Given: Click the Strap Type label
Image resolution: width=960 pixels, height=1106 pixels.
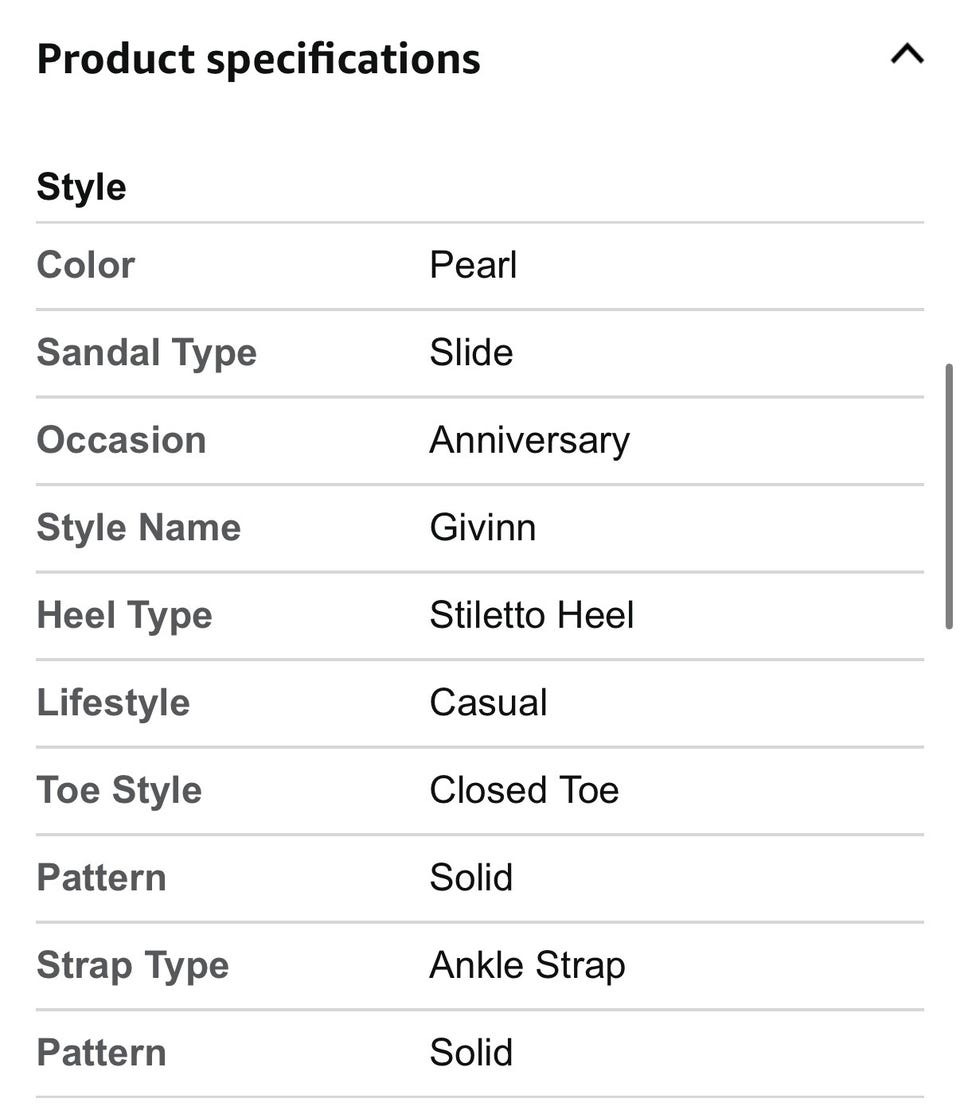Looking at the screenshot, I should click(133, 966).
